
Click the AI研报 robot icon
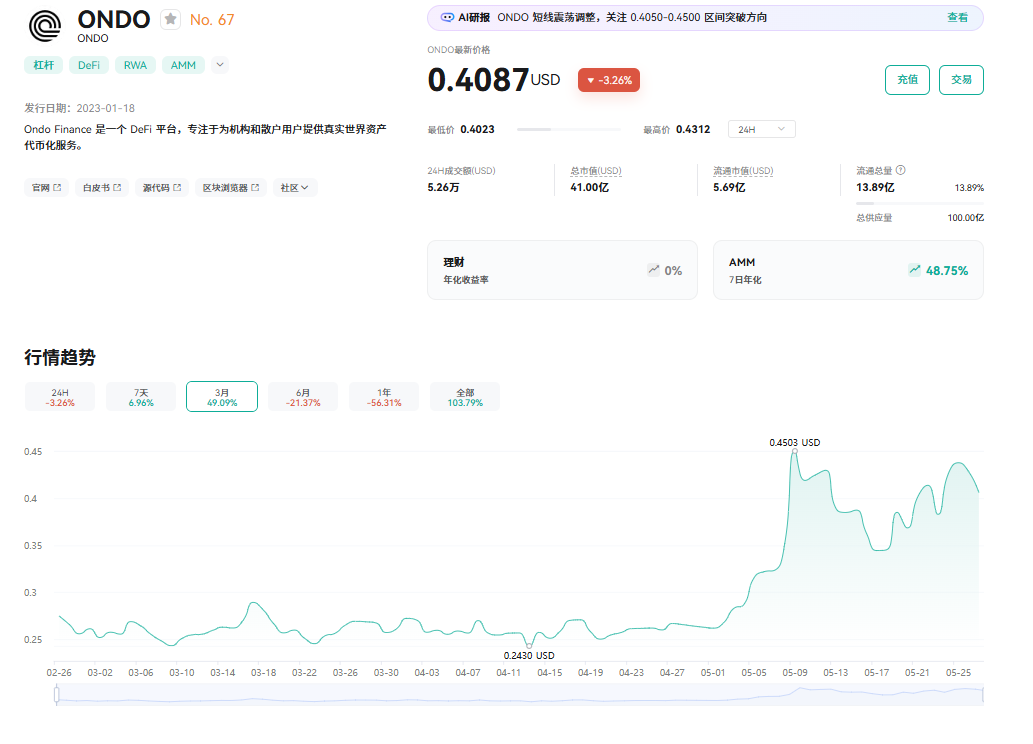coord(447,17)
